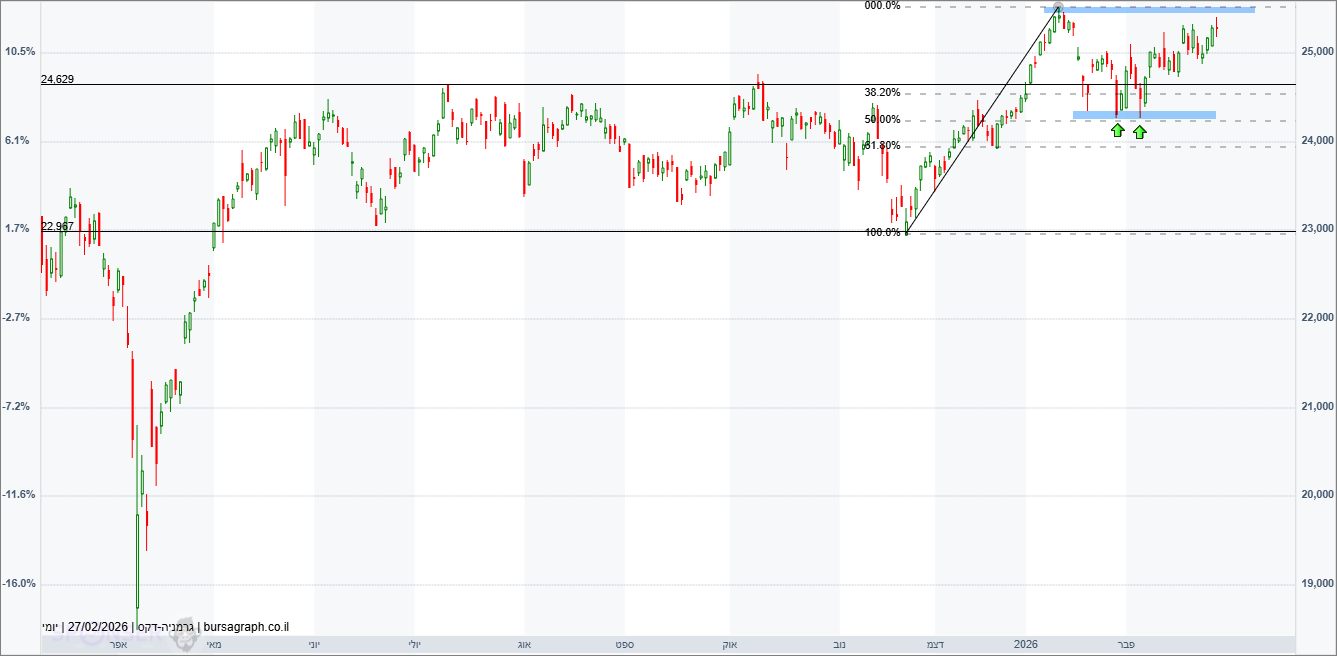Click the דצמ month label on time axis
Image resolution: width=1337 pixels, height=656 pixels.
click(x=937, y=645)
